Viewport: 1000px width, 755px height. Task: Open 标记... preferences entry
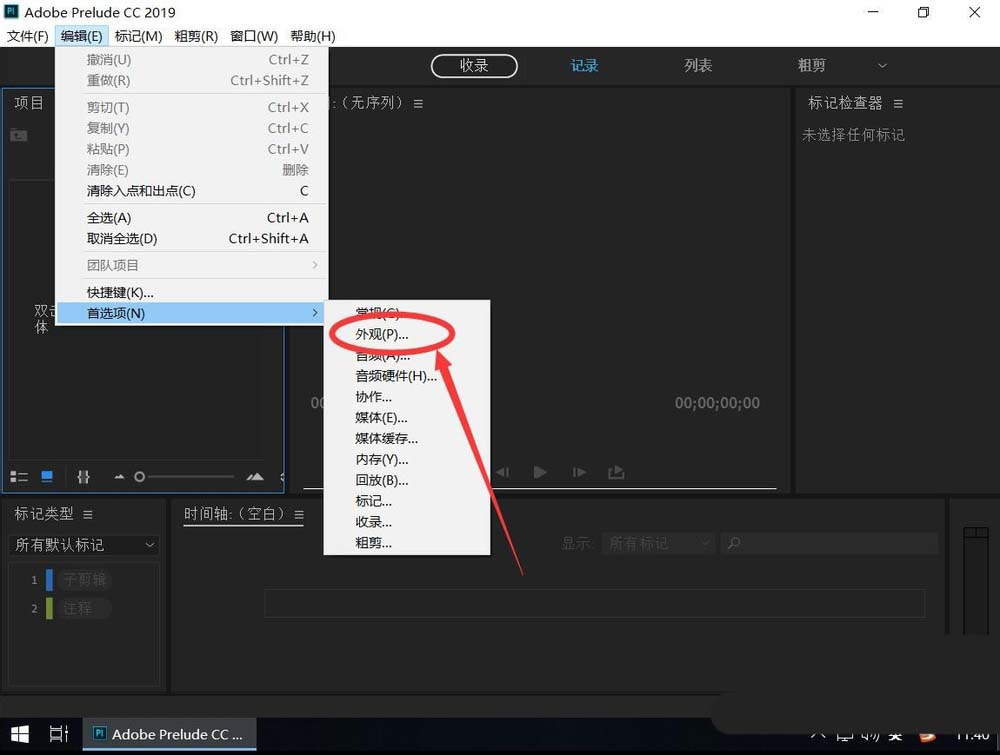pos(374,501)
